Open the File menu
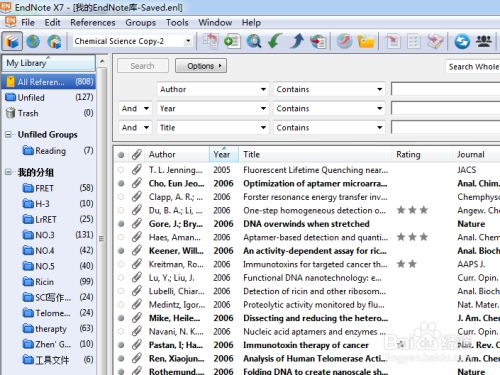500x375 pixels. pyautogui.click(x=28, y=22)
